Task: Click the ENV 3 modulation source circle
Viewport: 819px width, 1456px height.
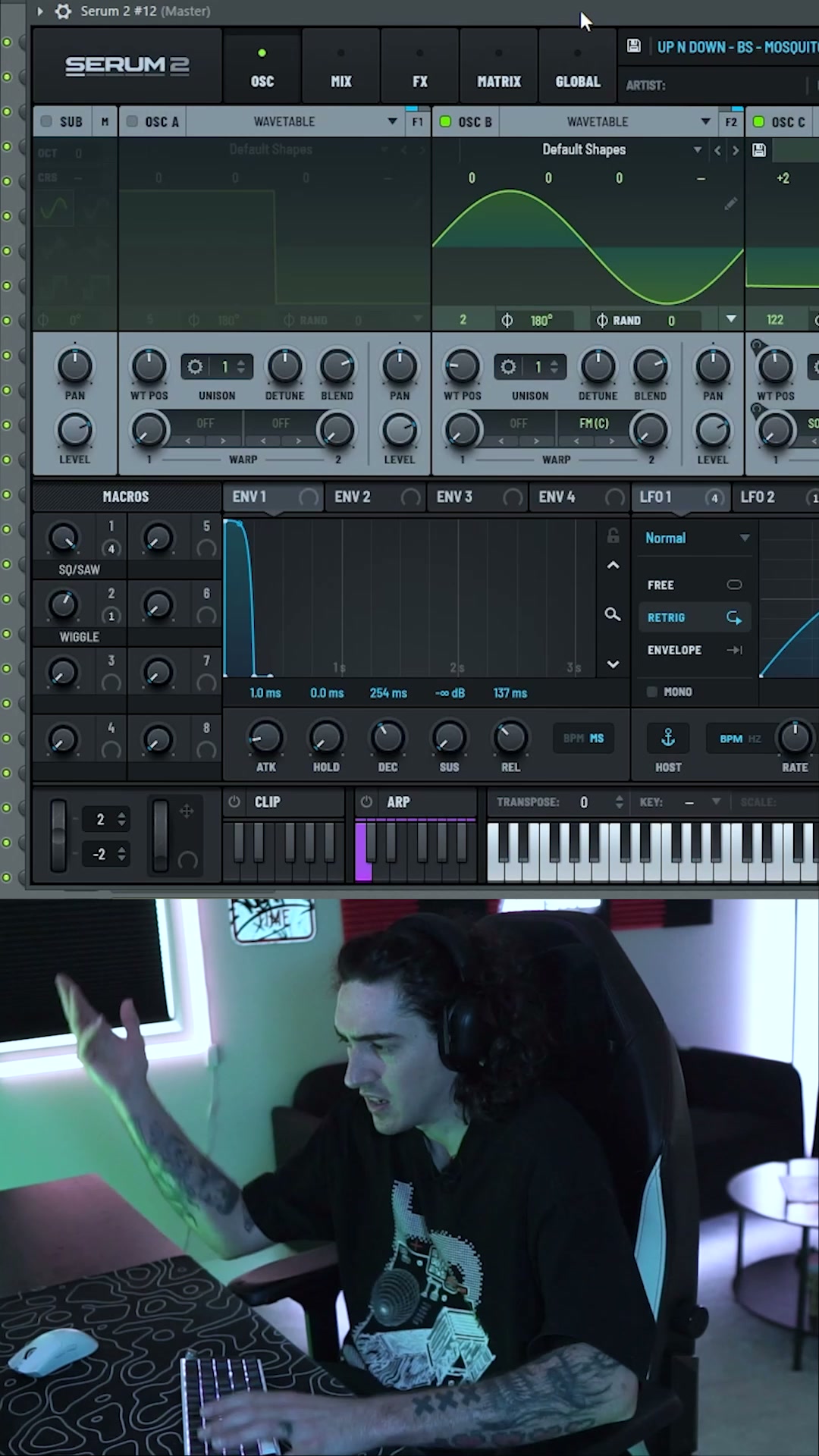Action: pyautogui.click(x=513, y=497)
